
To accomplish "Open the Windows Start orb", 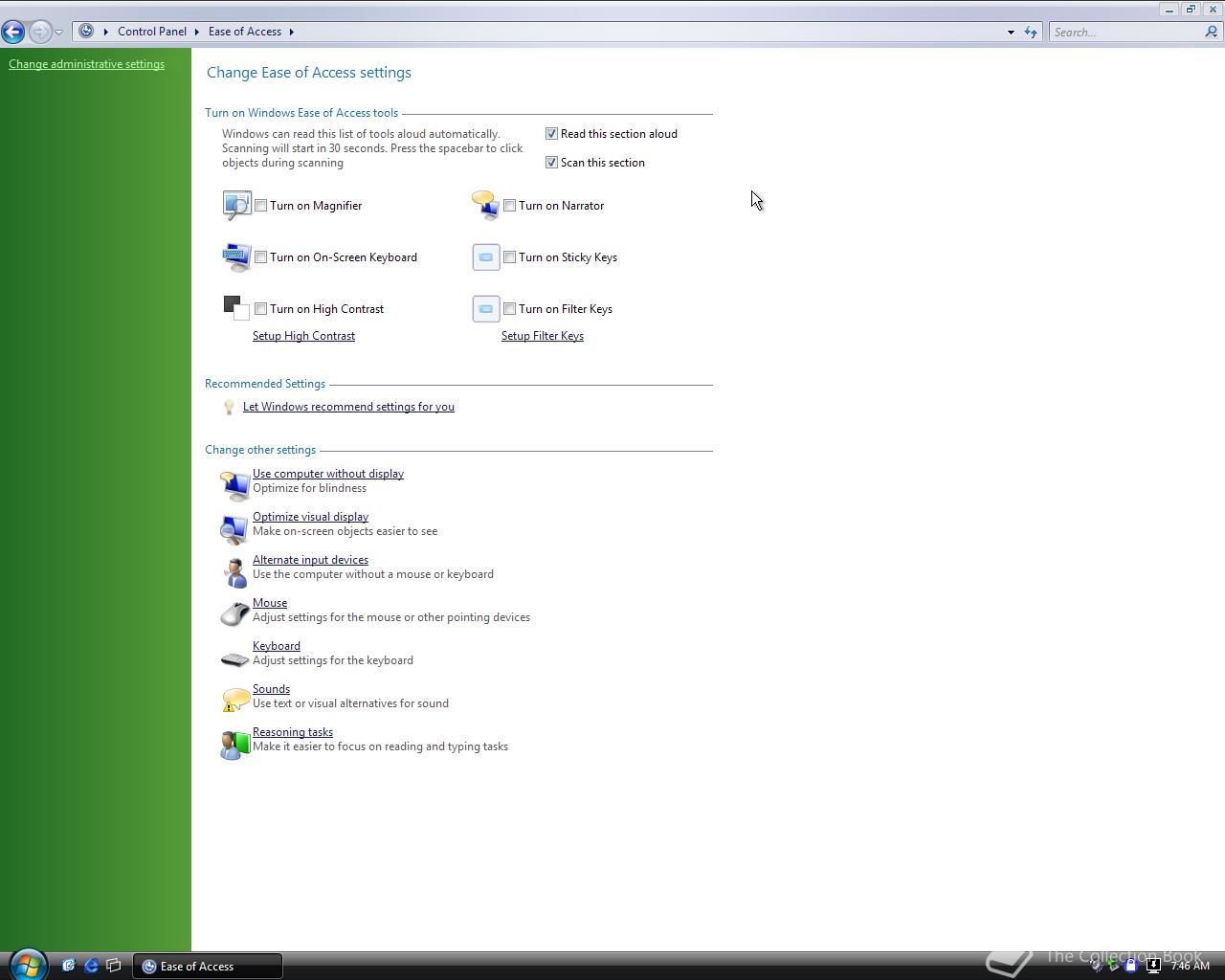I will pos(28,965).
